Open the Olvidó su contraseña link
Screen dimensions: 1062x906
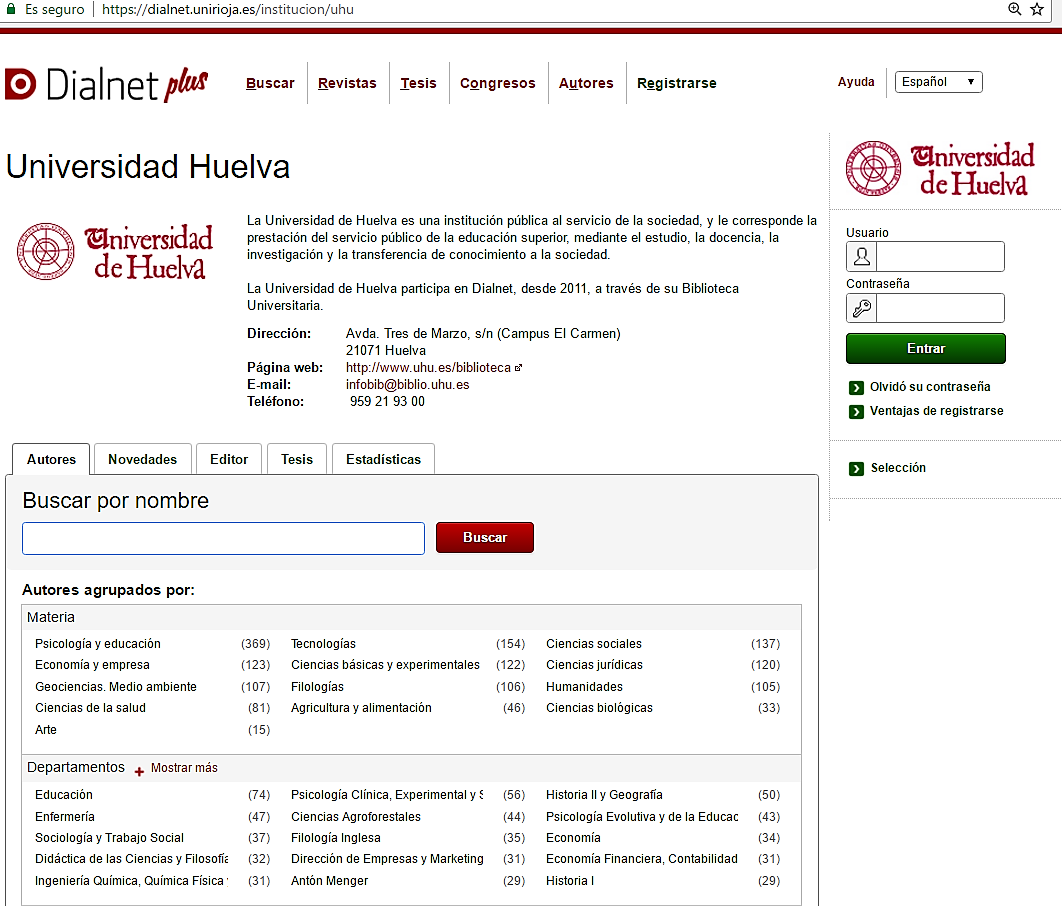coord(930,387)
